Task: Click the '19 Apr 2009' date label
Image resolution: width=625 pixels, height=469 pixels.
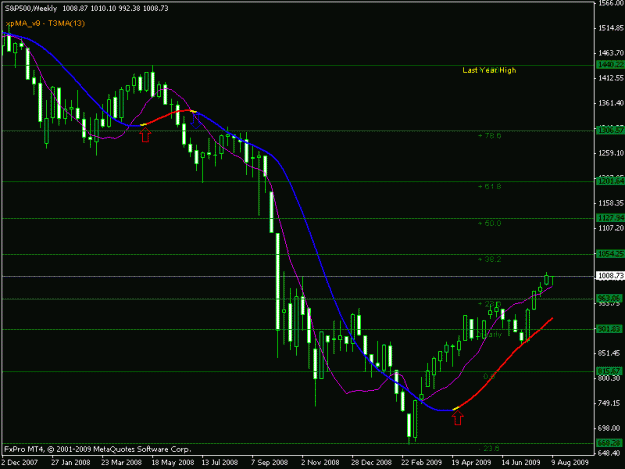Action: pos(471,463)
